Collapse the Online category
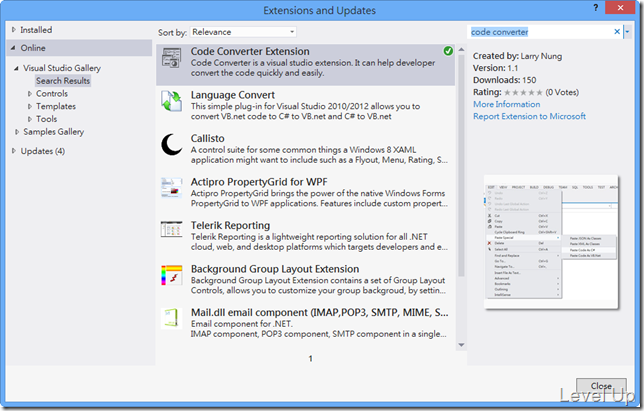 pyautogui.click(x=13, y=48)
